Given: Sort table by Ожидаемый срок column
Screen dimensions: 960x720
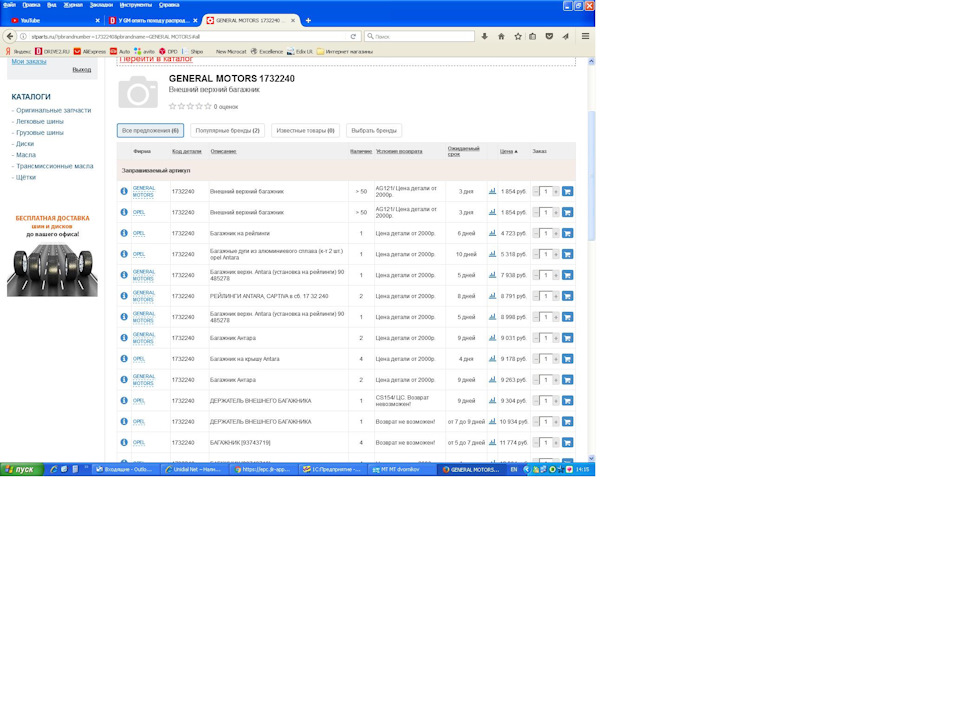Looking at the screenshot, I should pos(463,151).
